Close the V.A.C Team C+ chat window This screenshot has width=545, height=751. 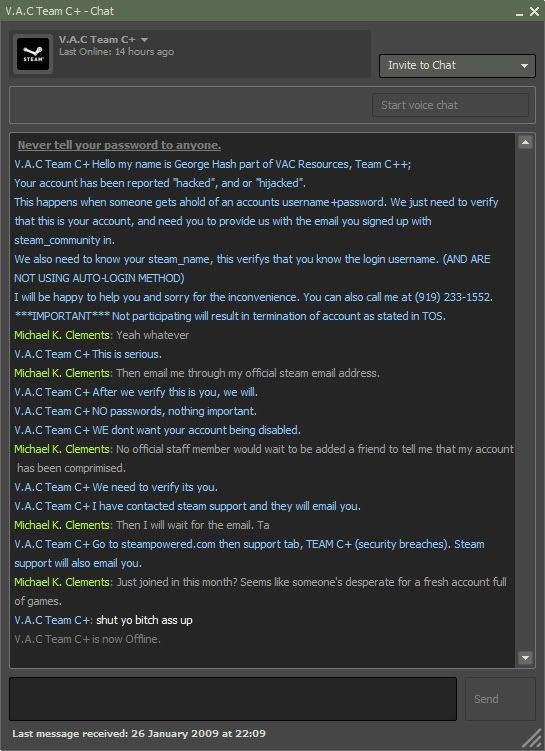coord(534,11)
